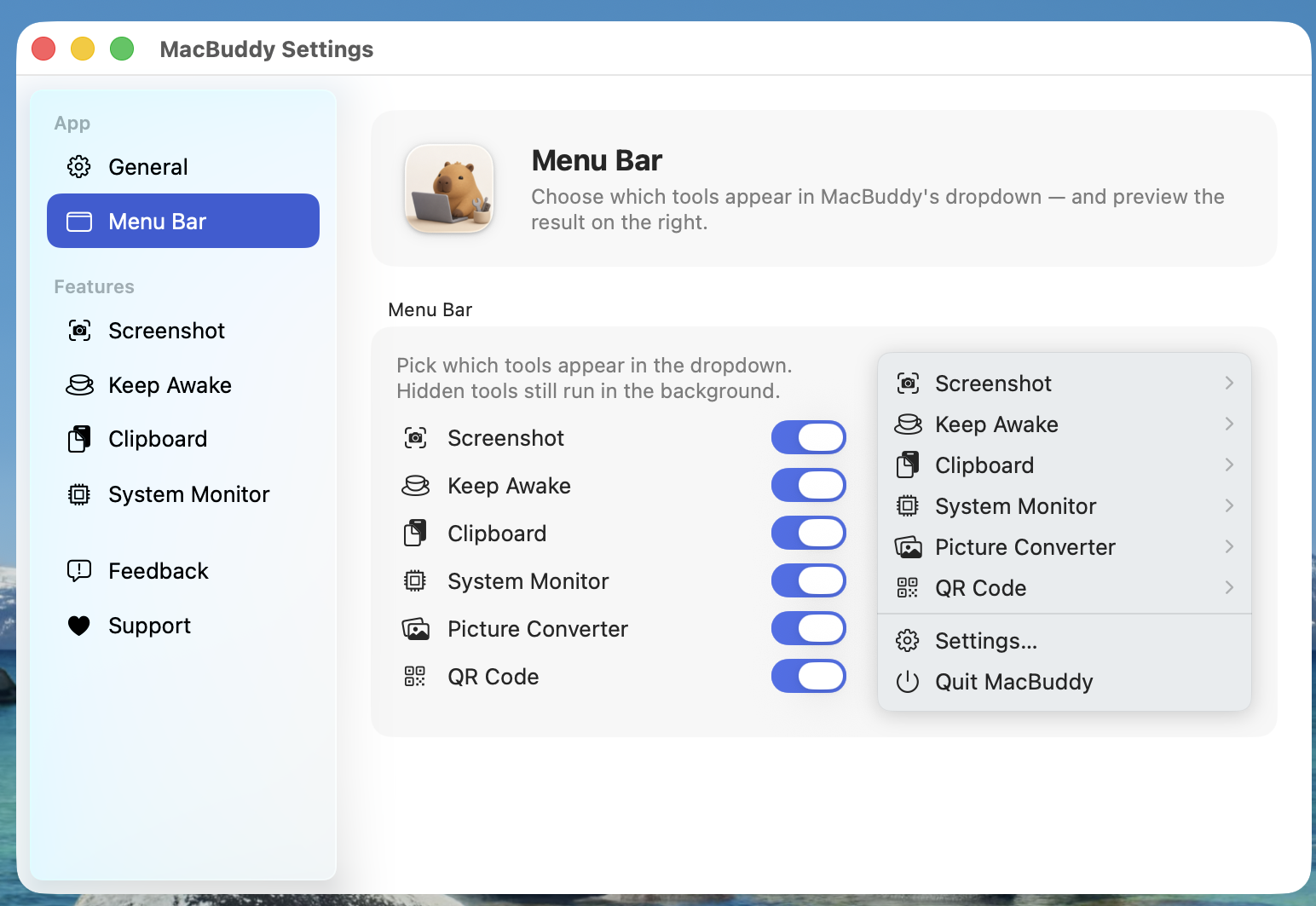Click the System Monitor entry in preview menu
Image resolution: width=1316 pixels, height=906 pixels.
tap(1065, 506)
